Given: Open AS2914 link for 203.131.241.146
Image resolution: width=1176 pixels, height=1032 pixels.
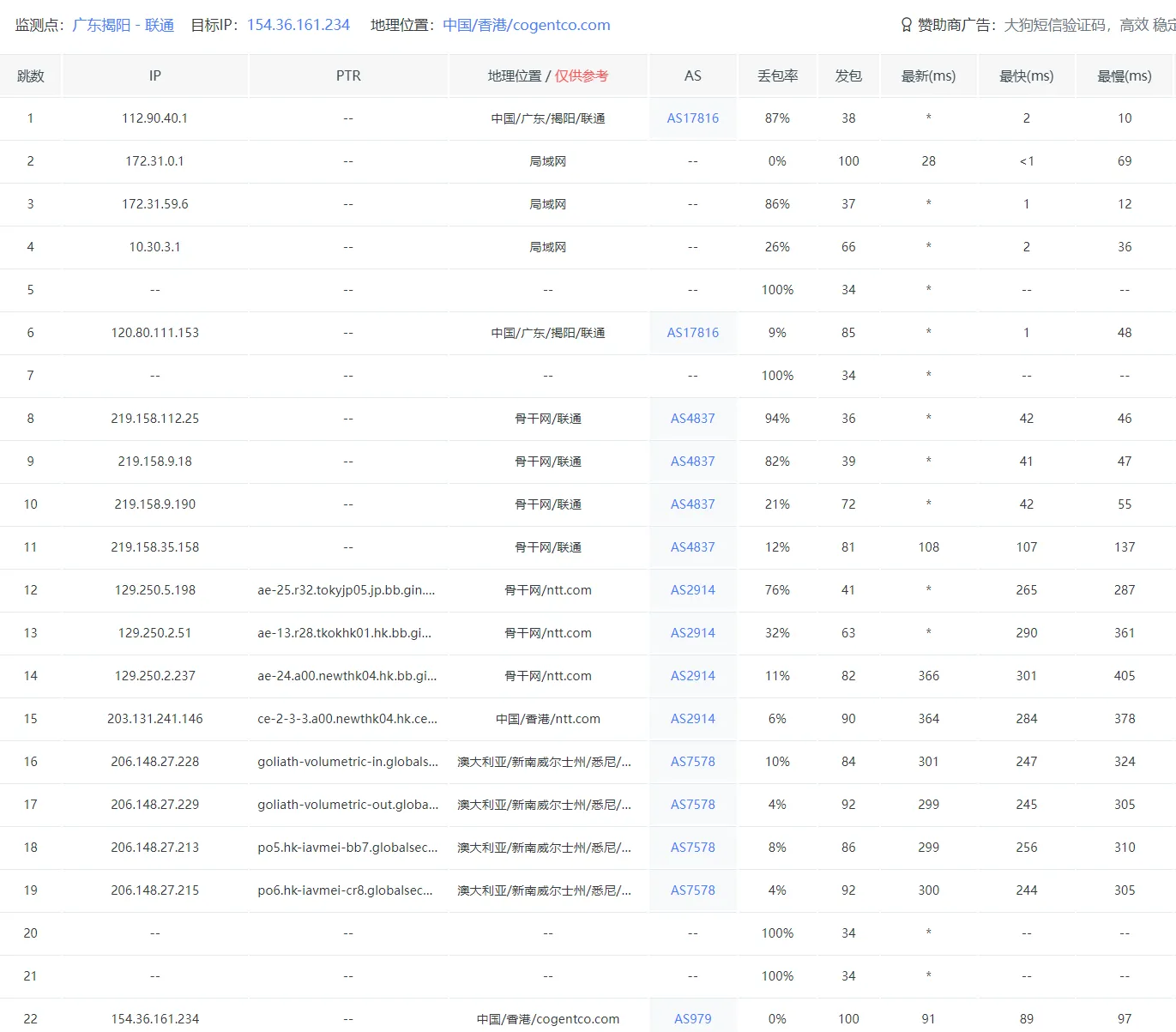Looking at the screenshot, I should point(693,719).
